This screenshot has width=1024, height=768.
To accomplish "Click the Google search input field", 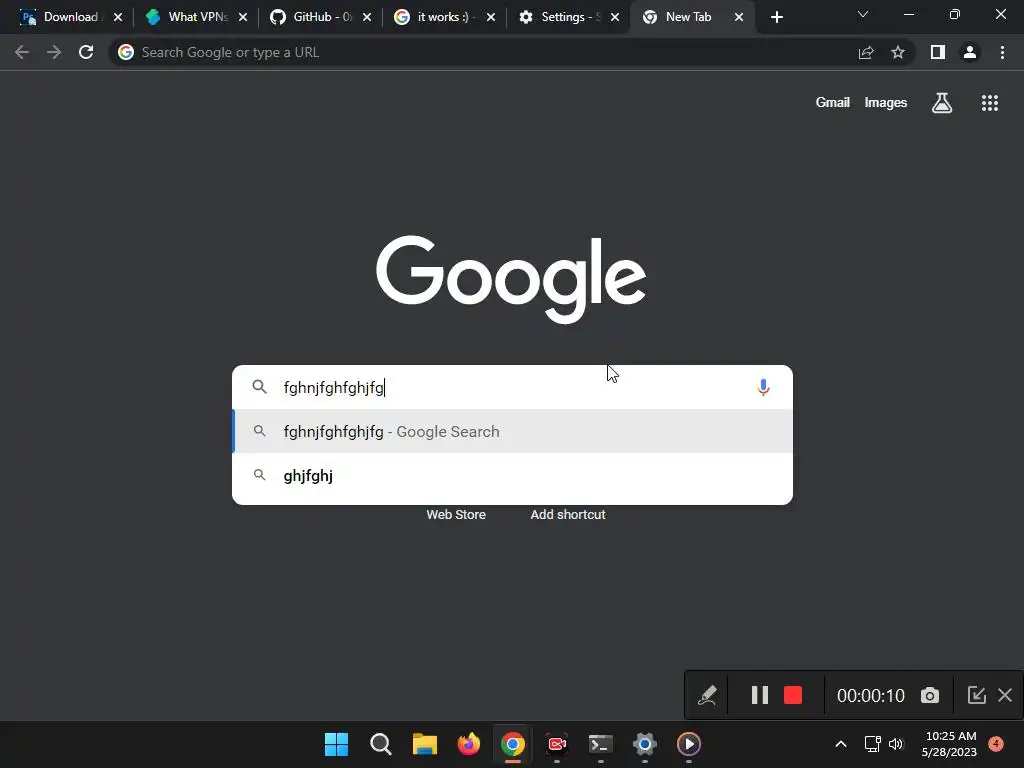I will [x=513, y=387].
